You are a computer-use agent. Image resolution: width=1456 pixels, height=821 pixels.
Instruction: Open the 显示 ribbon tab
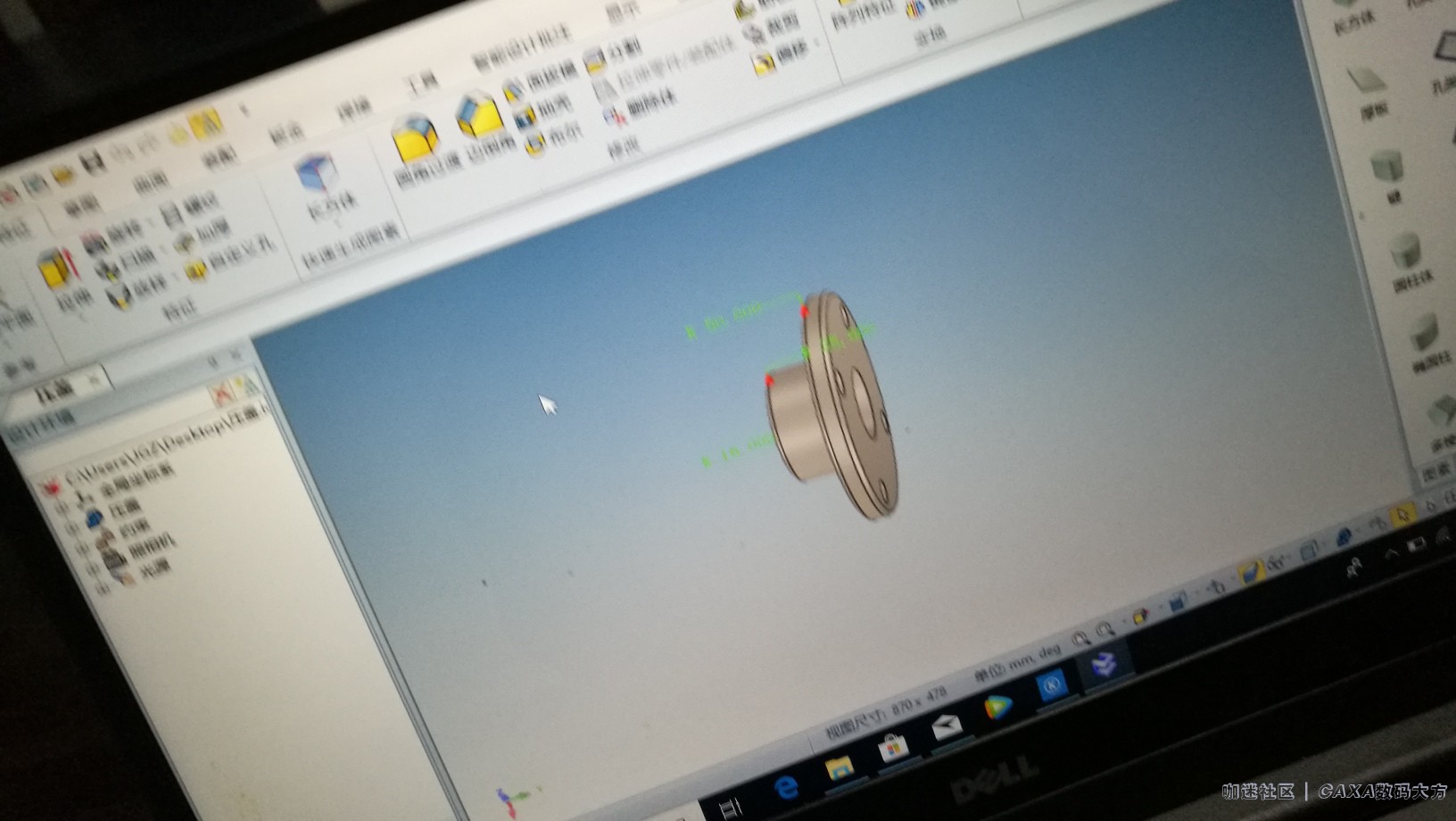click(x=622, y=12)
